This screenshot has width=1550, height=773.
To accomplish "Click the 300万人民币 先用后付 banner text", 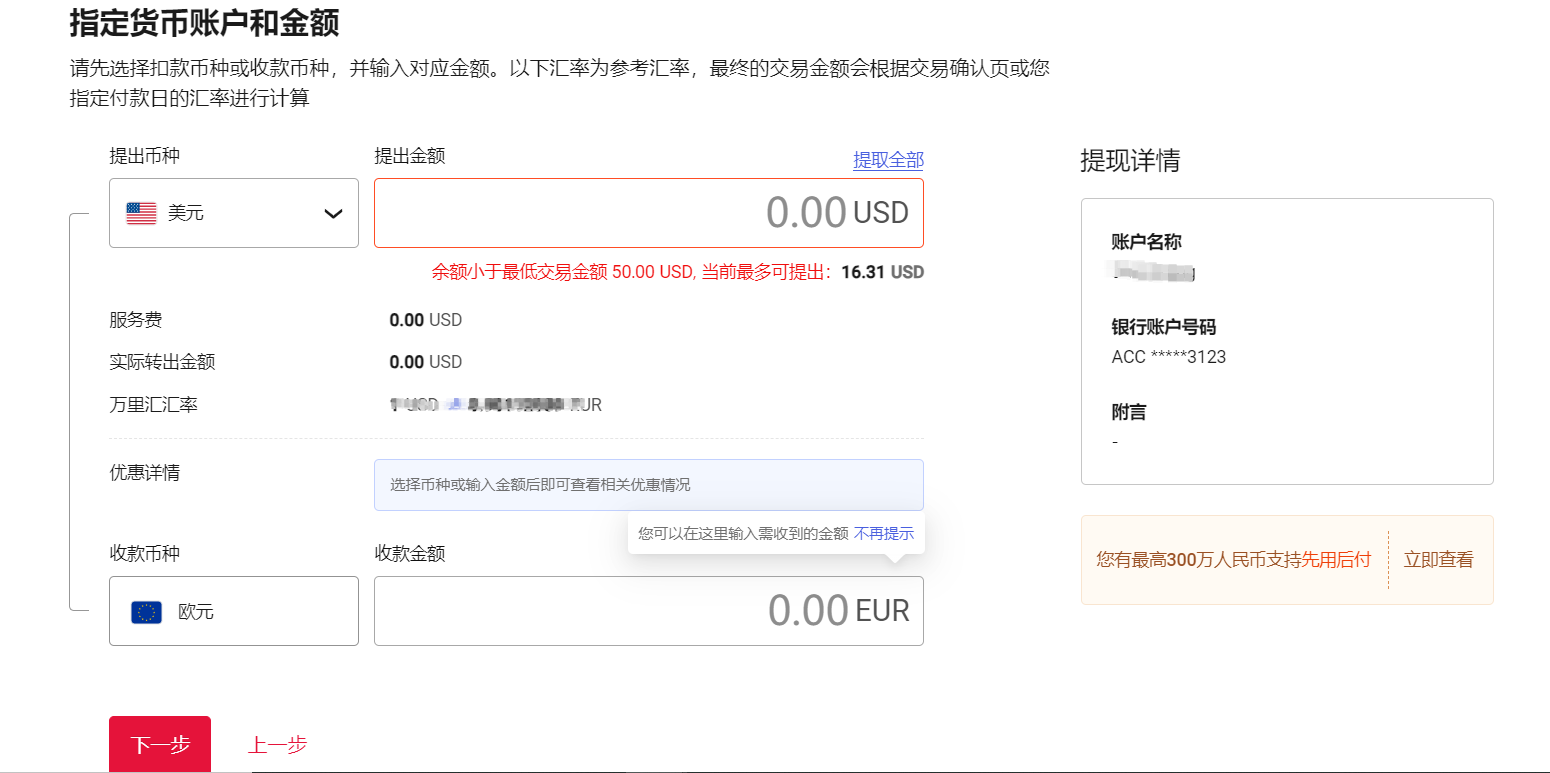I will (x=1233, y=560).
